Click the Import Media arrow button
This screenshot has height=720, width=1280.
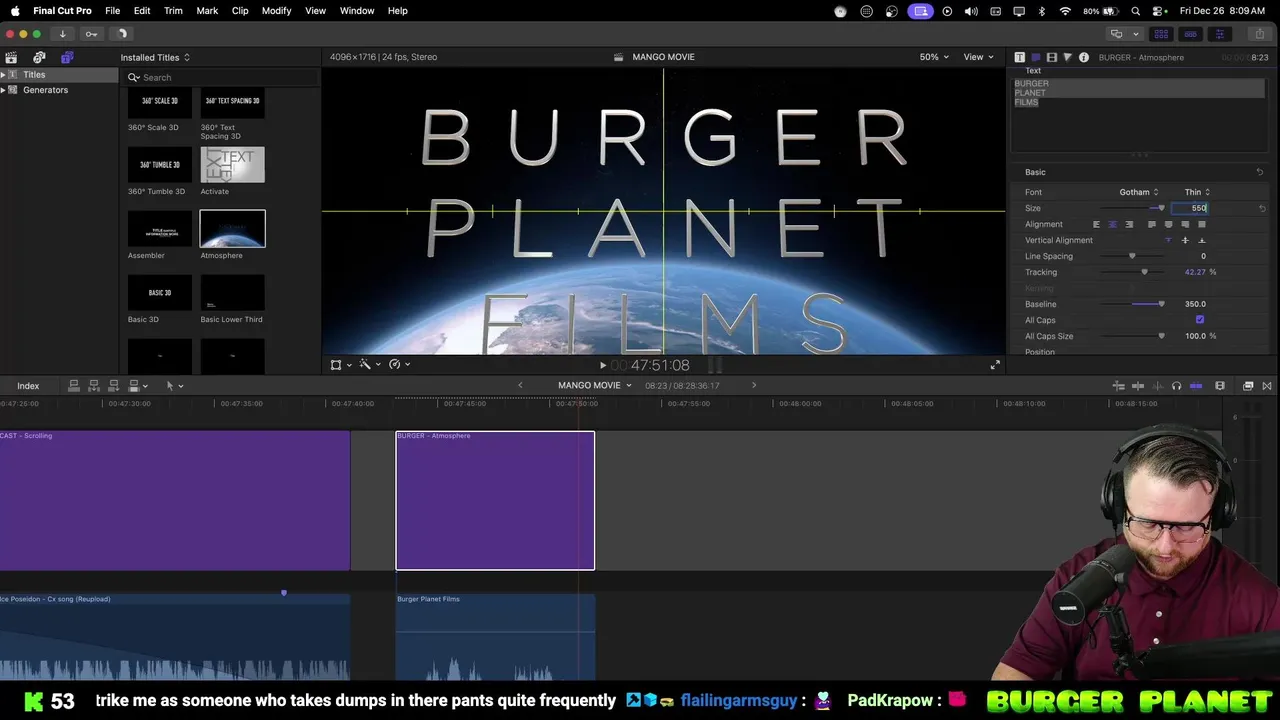point(62,34)
